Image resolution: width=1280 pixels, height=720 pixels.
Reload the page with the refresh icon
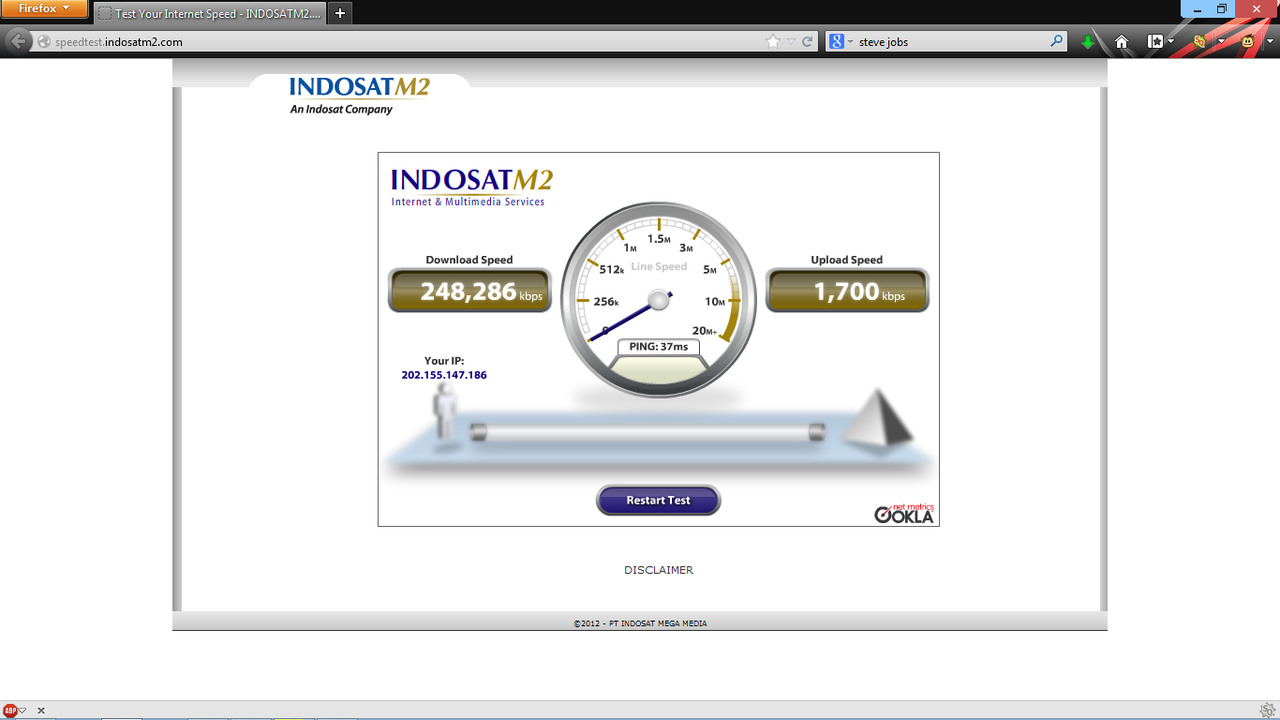pyautogui.click(x=807, y=42)
